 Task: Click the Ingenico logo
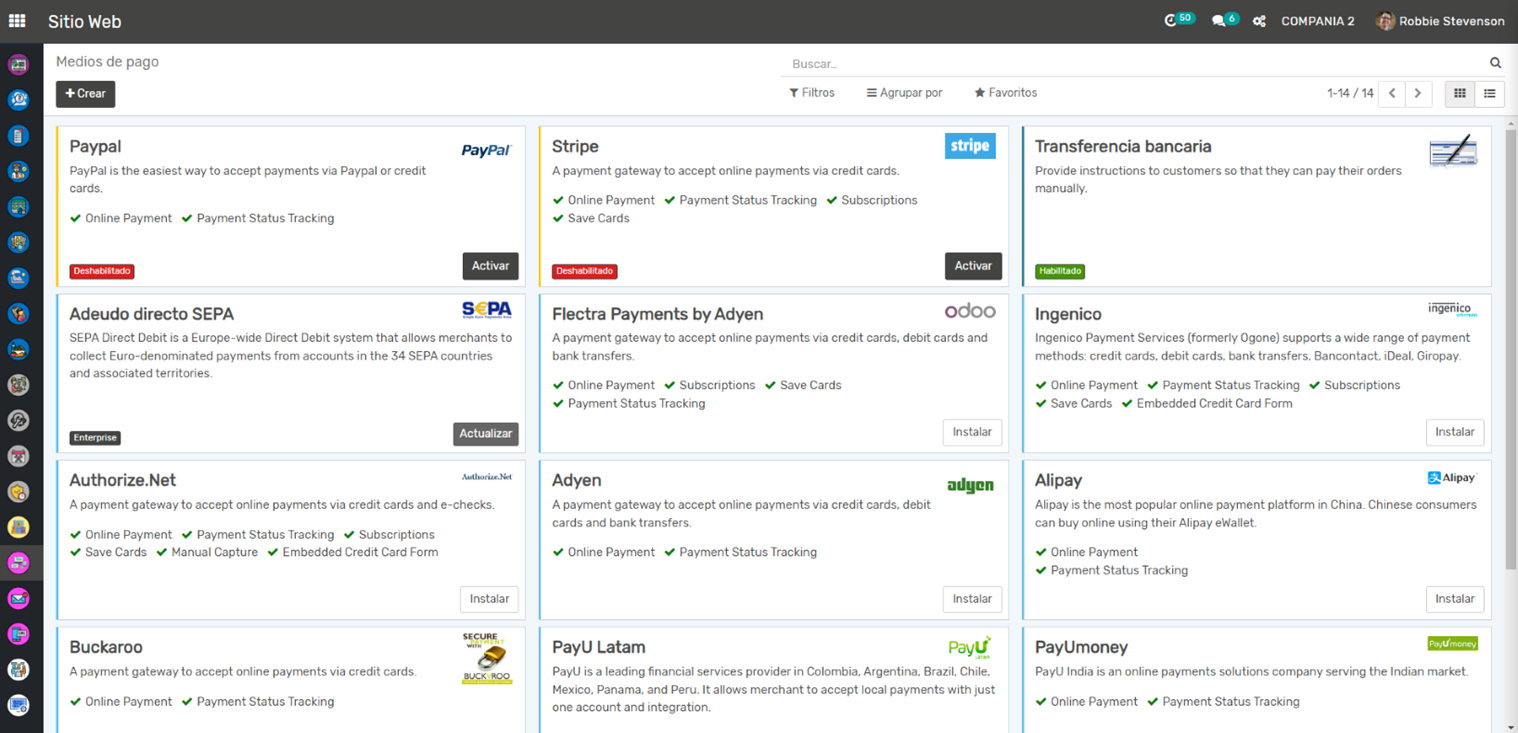1453,309
